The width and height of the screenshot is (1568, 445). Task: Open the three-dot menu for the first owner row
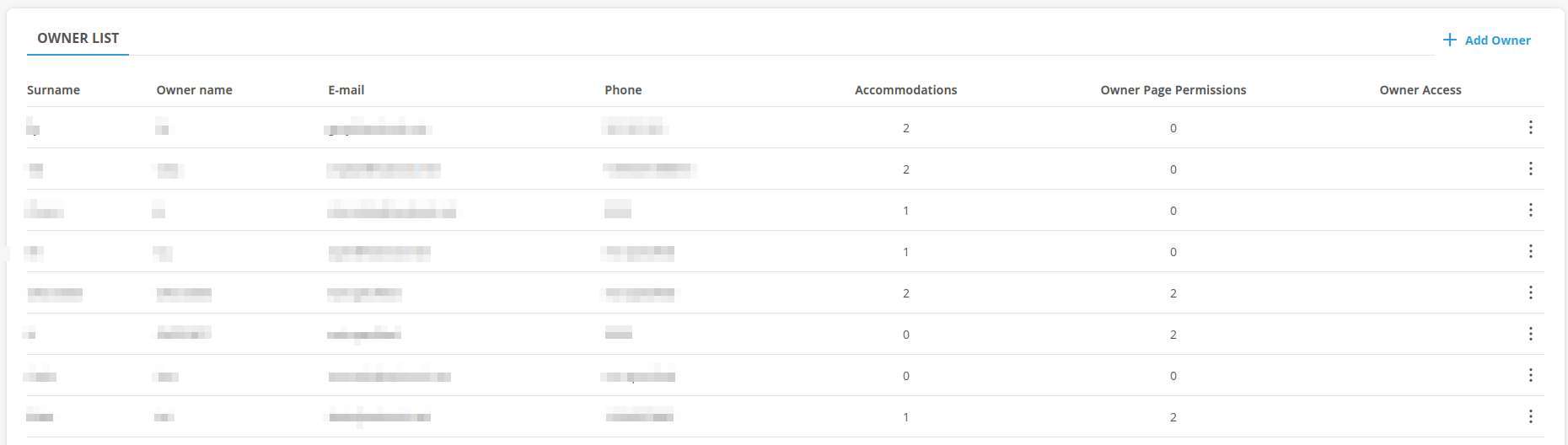coord(1530,127)
